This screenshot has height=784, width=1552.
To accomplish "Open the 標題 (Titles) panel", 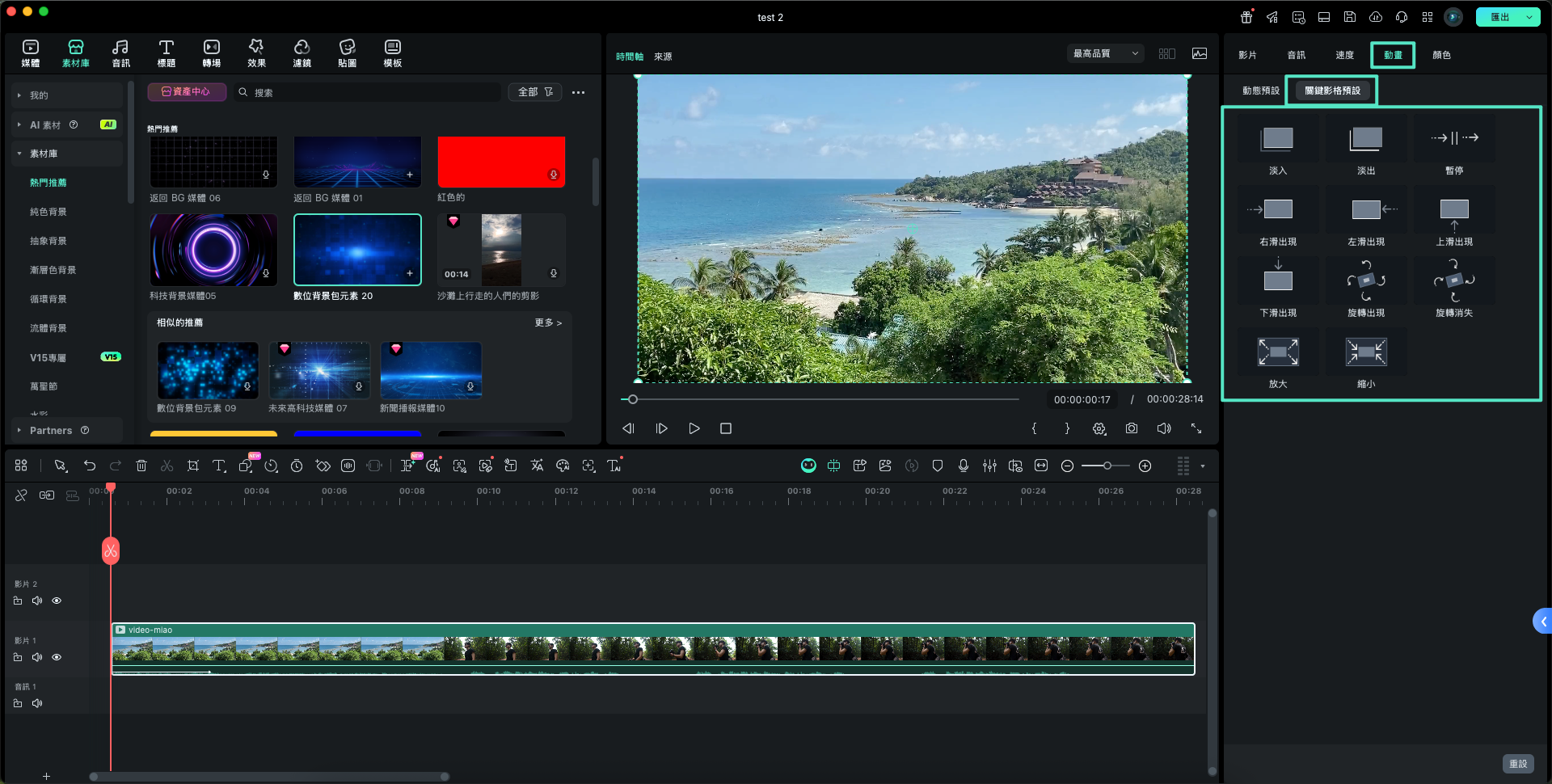I will pos(166,53).
